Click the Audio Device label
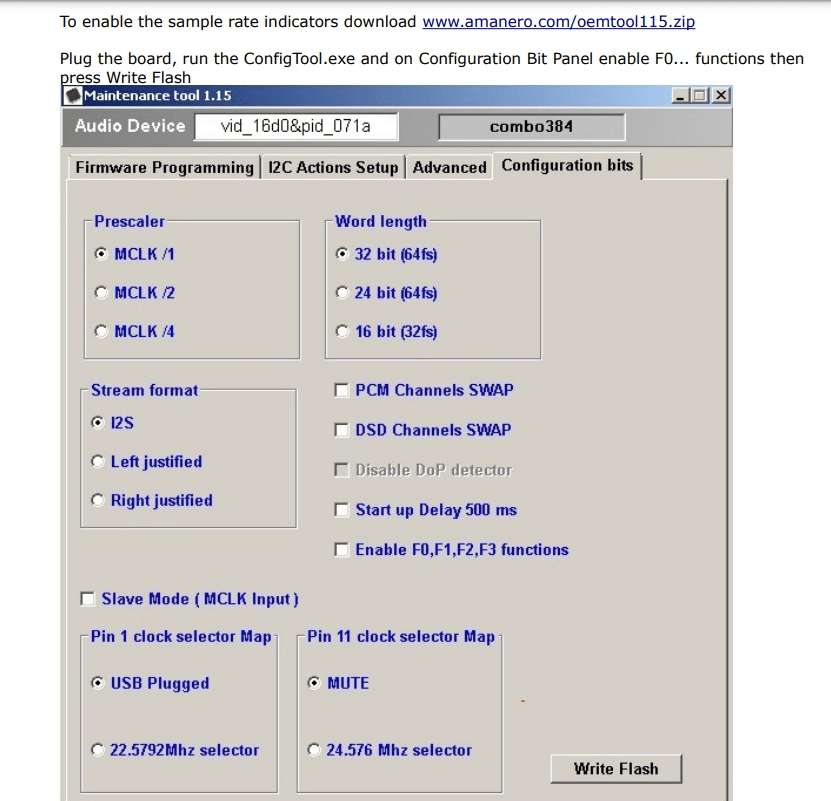This screenshot has width=831, height=801. (130, 126)
